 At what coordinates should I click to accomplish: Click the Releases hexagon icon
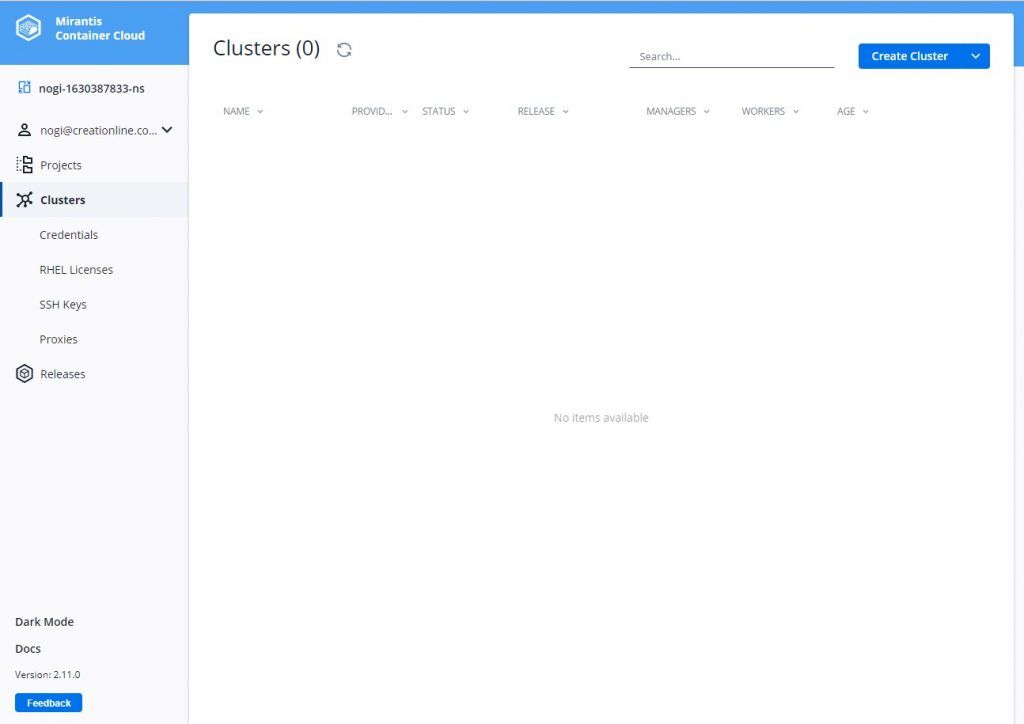[x=24, y=373]
